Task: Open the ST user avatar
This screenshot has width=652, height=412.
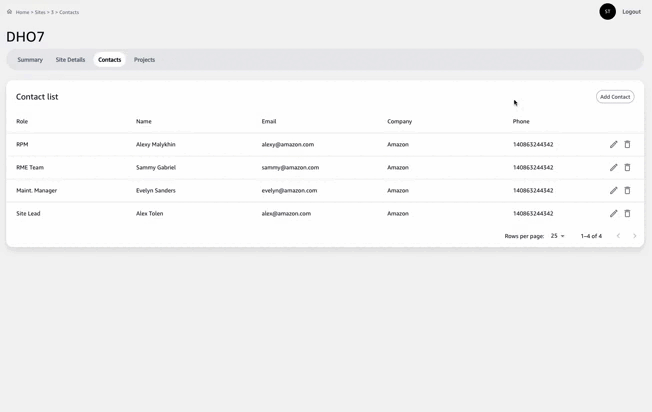Action: click(607, 12)
